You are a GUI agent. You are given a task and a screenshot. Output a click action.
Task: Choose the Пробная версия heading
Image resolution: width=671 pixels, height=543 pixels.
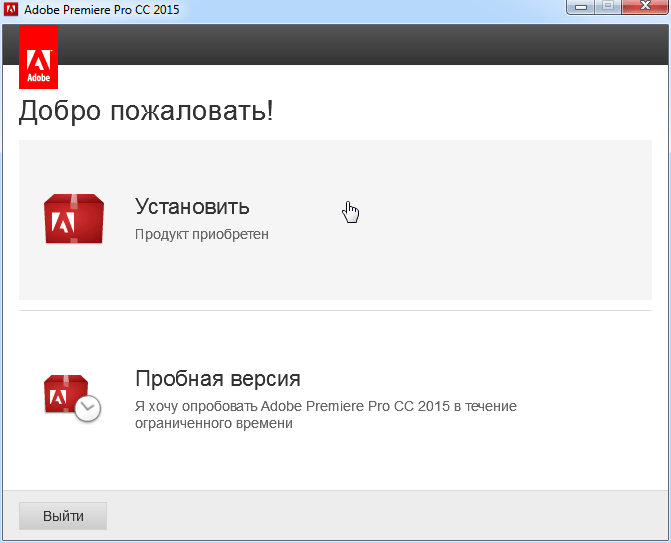pyautogui.click(x=217, y=379)
